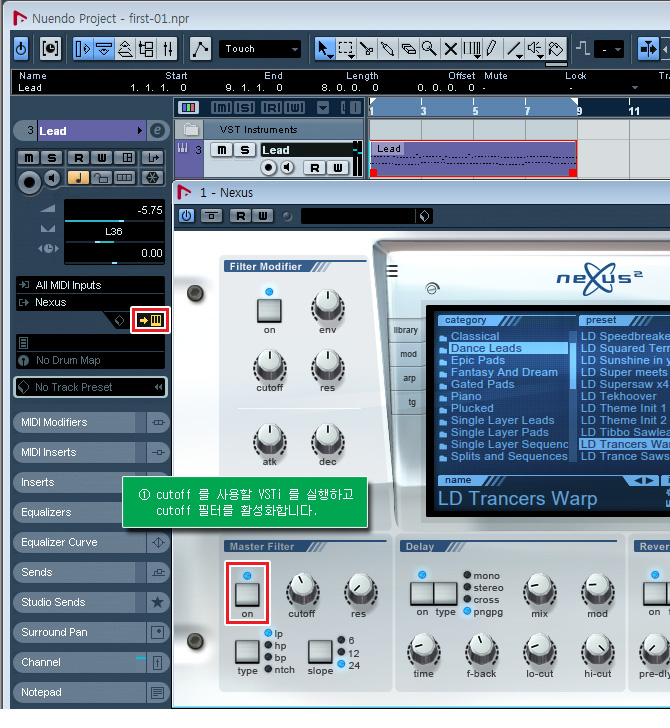Select the Draw pencil tool
The width and height of the screenshot is (670, 728).
click(x=491, y=48)
